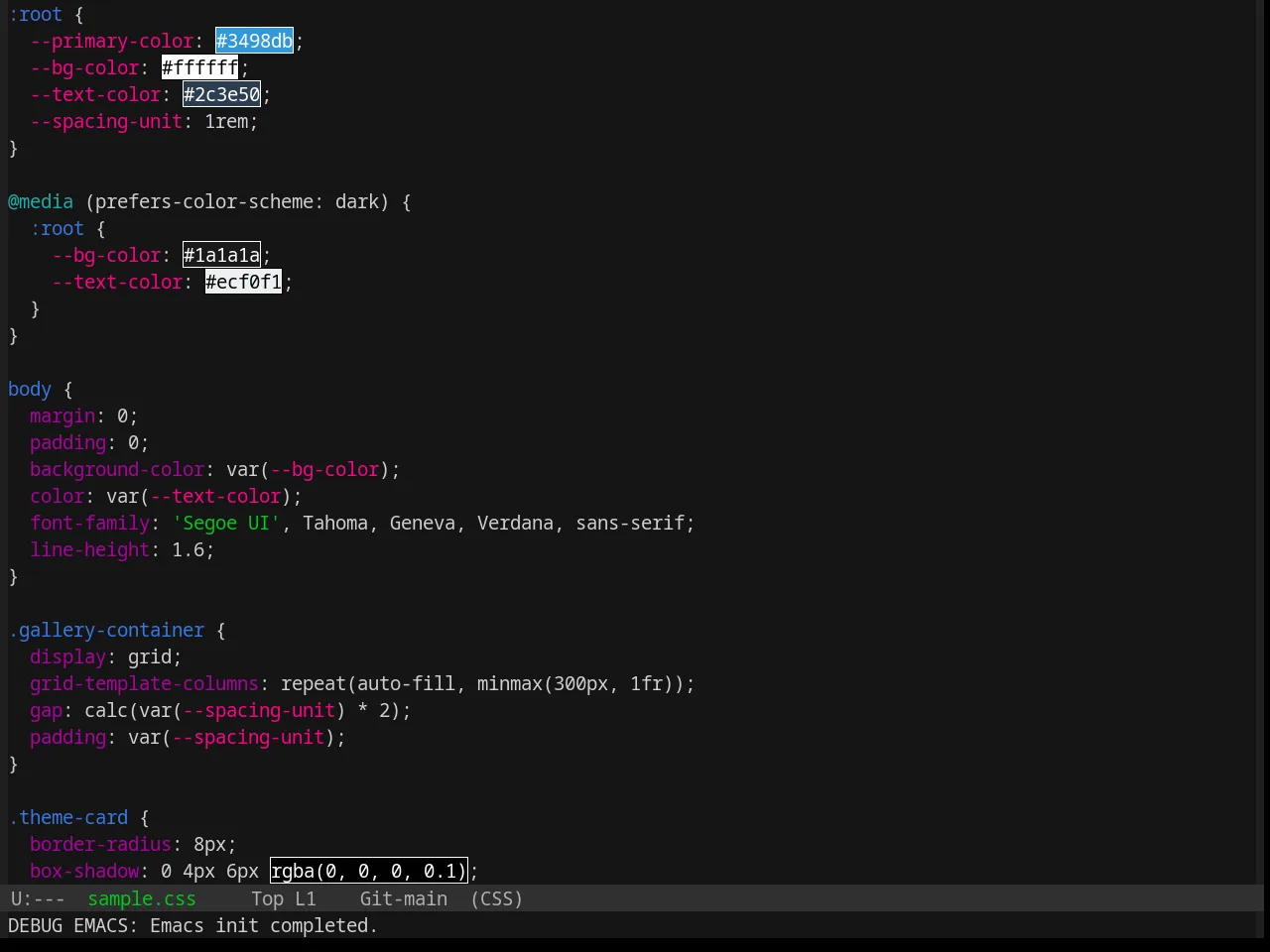This screenshot has width=1270, height=952.
Task: Click the line-height property
Action: (90, 549)
